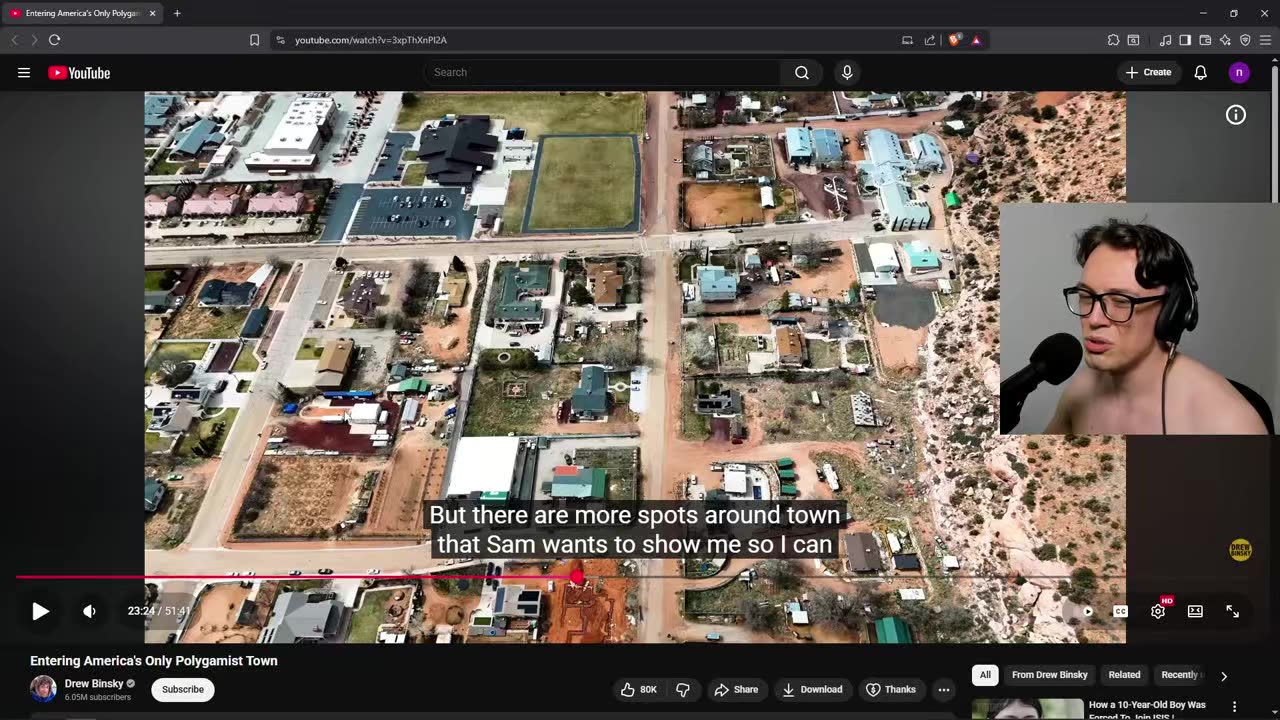Bookmark this page
The image size is (1280, 720).
(254, 40)
